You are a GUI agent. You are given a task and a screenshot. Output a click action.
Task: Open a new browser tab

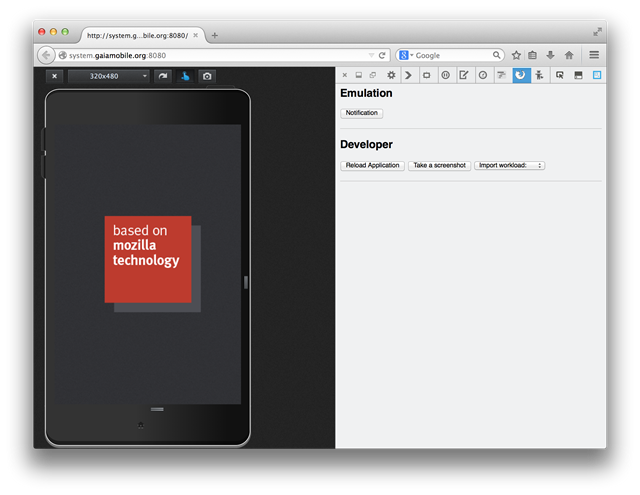[x=215, y=36]
